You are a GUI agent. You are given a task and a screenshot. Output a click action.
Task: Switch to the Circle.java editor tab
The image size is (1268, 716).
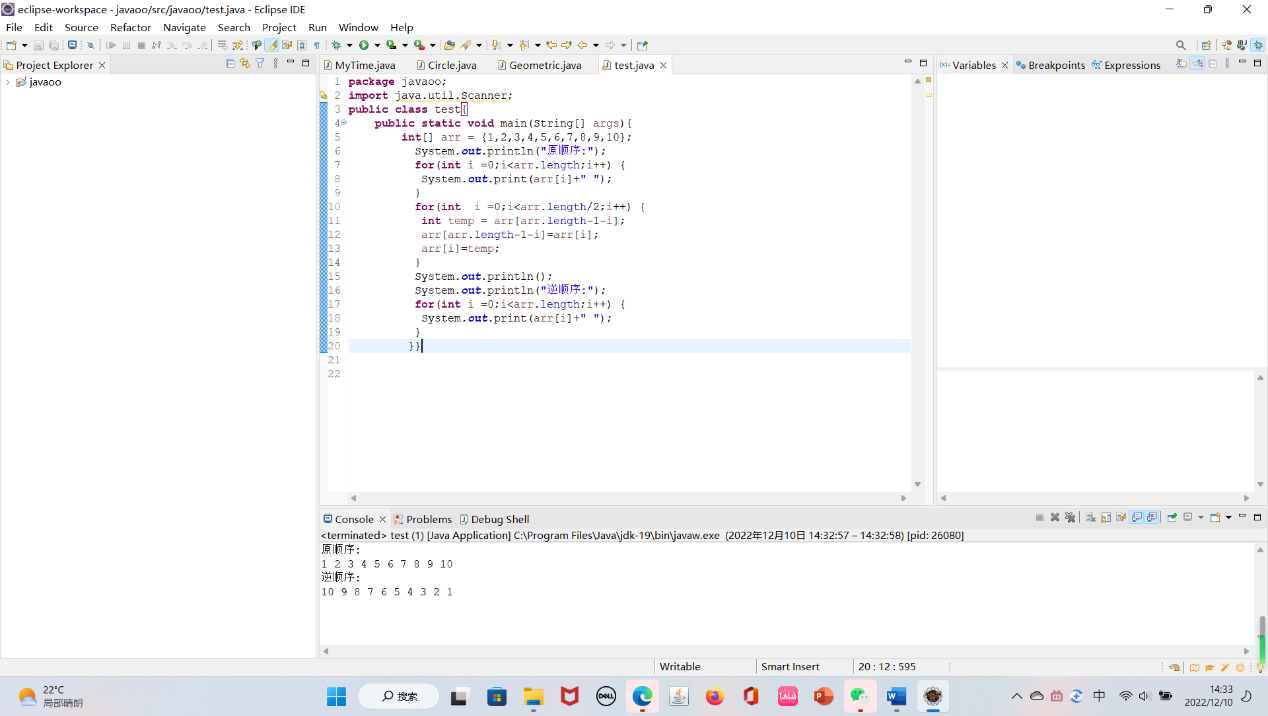[x=451, y=65]
